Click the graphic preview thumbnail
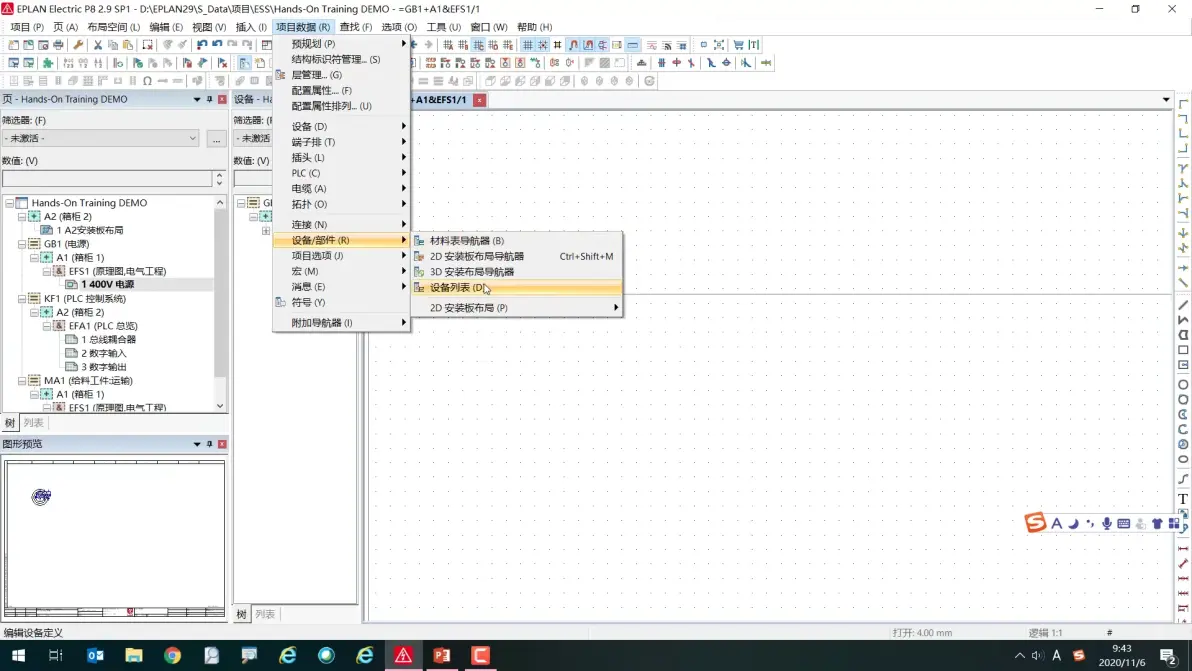Screen dimensions: 1192x671 tap(115, 539)
